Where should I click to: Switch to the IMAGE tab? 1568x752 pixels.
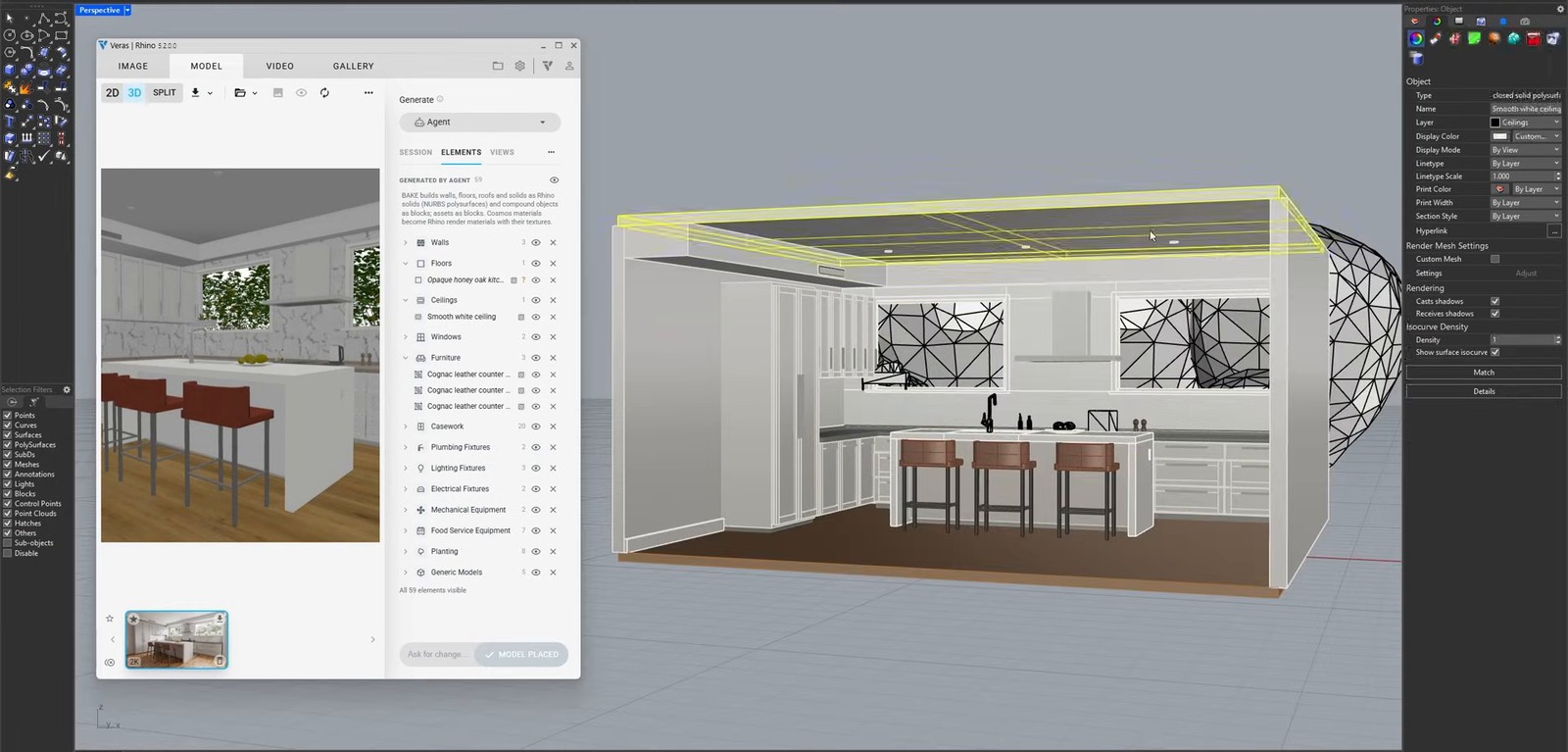133,67
